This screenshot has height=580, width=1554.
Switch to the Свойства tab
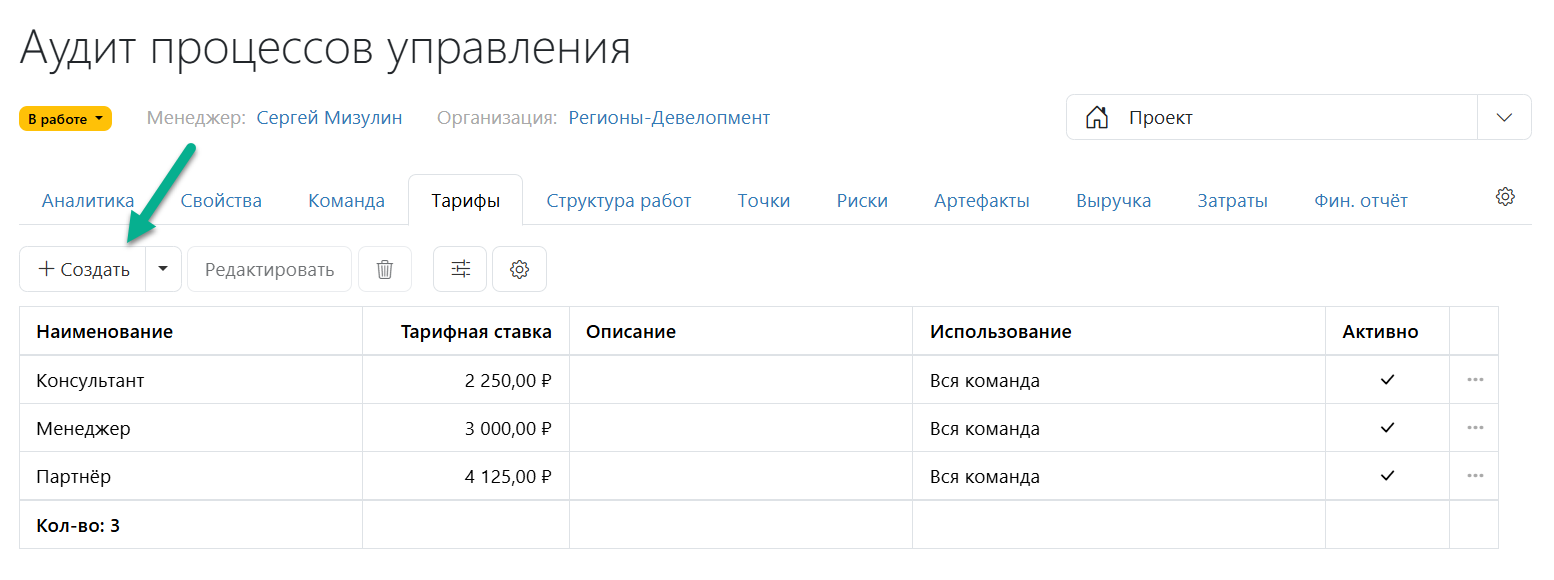click(221, 201)
